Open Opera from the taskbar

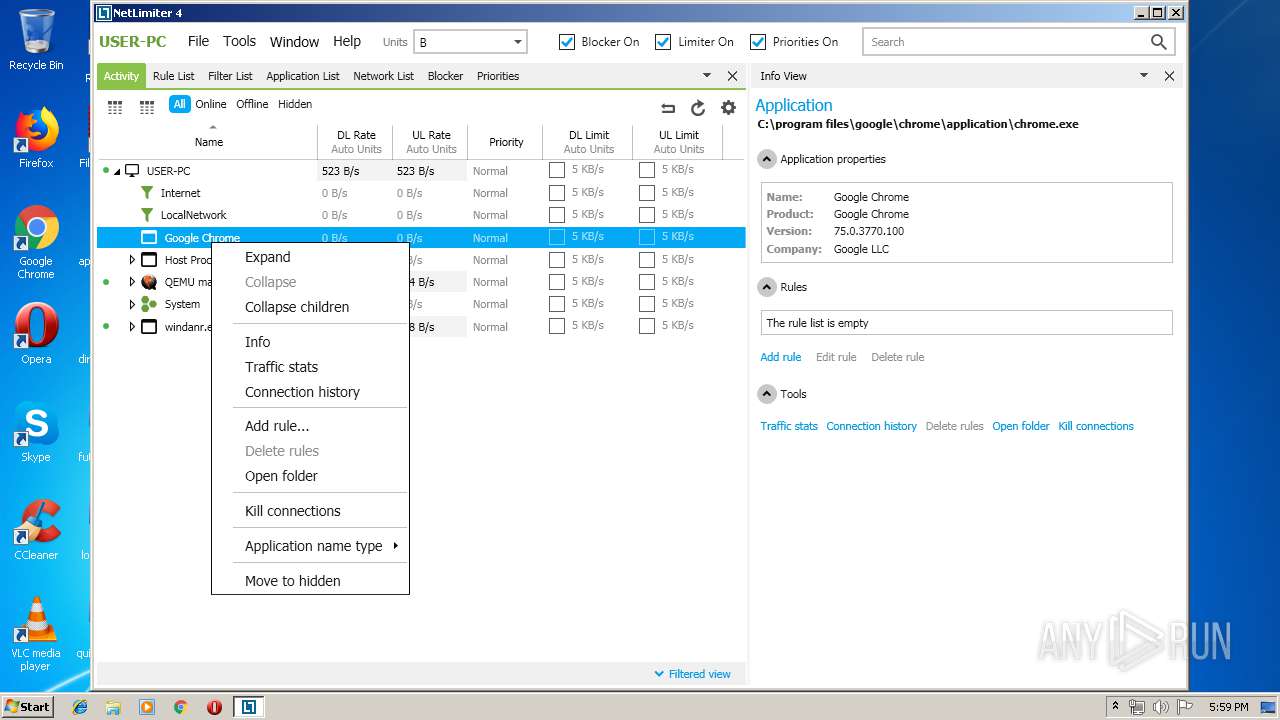point(214,707)
